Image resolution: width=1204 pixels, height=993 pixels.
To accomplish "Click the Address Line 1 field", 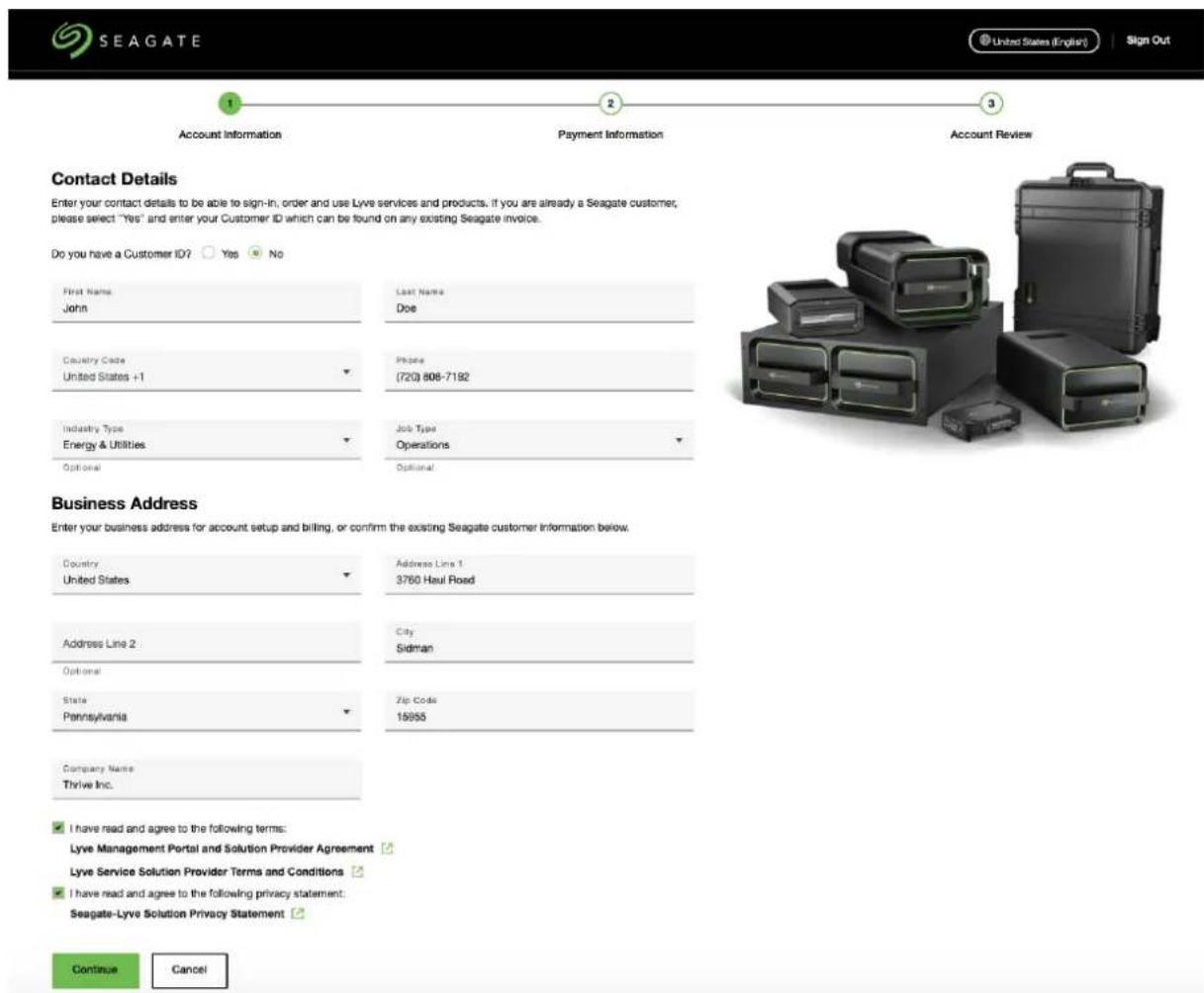I will pyautogui.click(x=539, y=575).
